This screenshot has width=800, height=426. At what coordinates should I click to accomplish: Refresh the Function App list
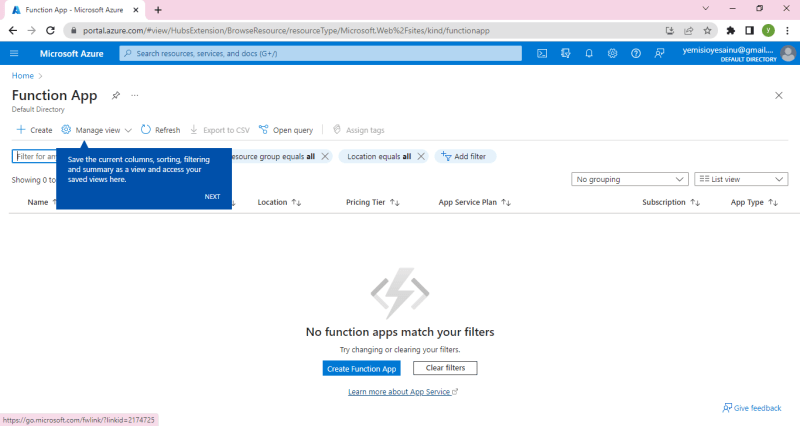pyautogui.click(x=161, y=130)
